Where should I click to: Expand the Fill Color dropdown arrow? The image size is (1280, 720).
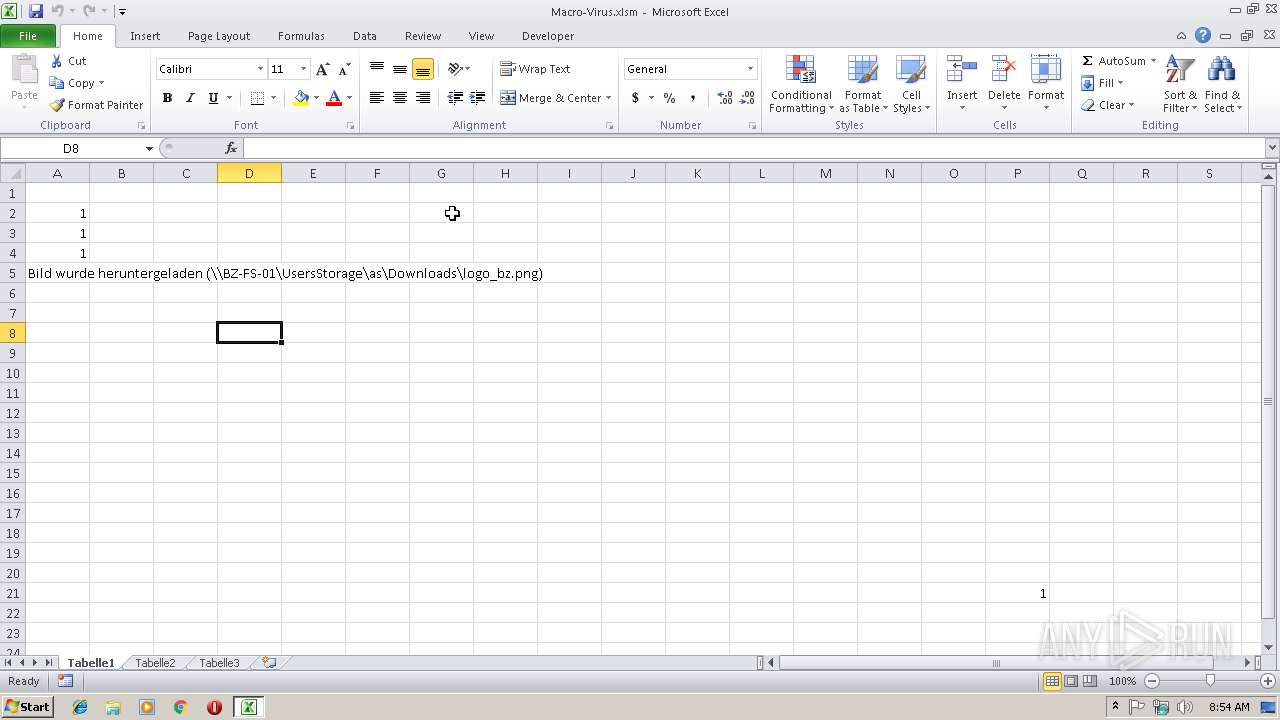click(x=316, y=98)
